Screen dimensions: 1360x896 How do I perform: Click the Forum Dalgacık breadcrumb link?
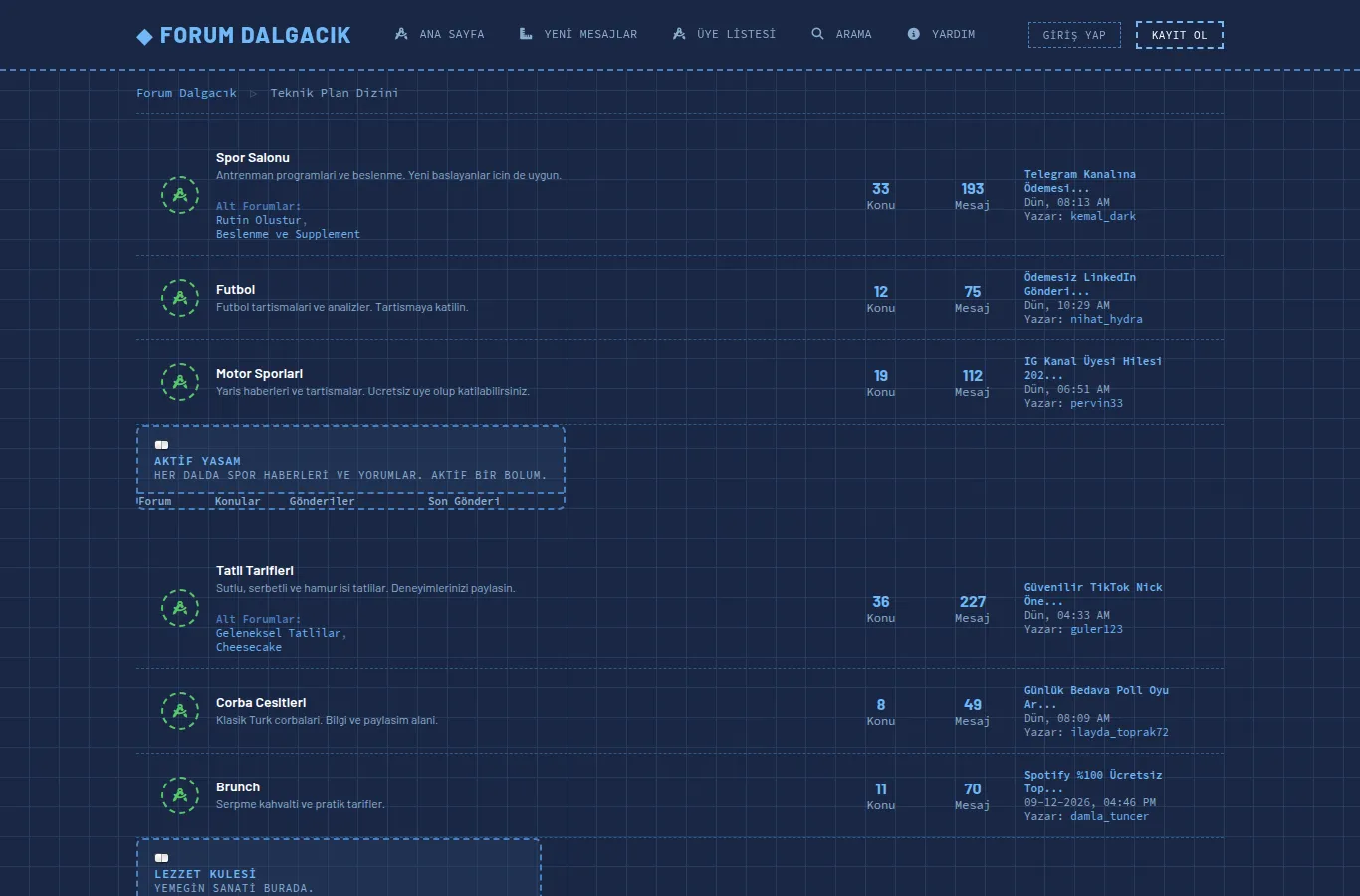187,93
